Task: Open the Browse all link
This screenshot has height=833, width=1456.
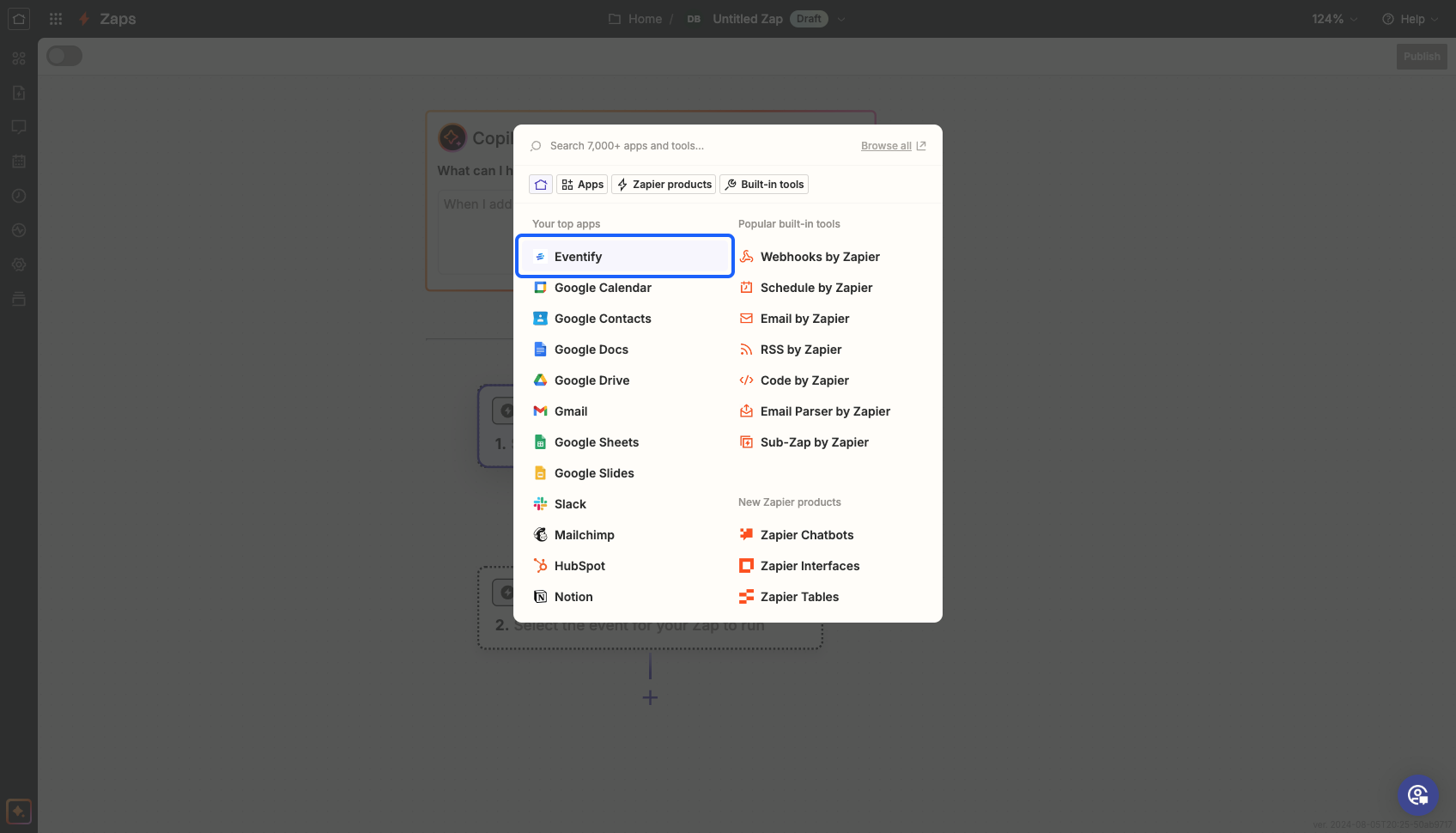Action: pyautogui.click(x=893, y=146)
